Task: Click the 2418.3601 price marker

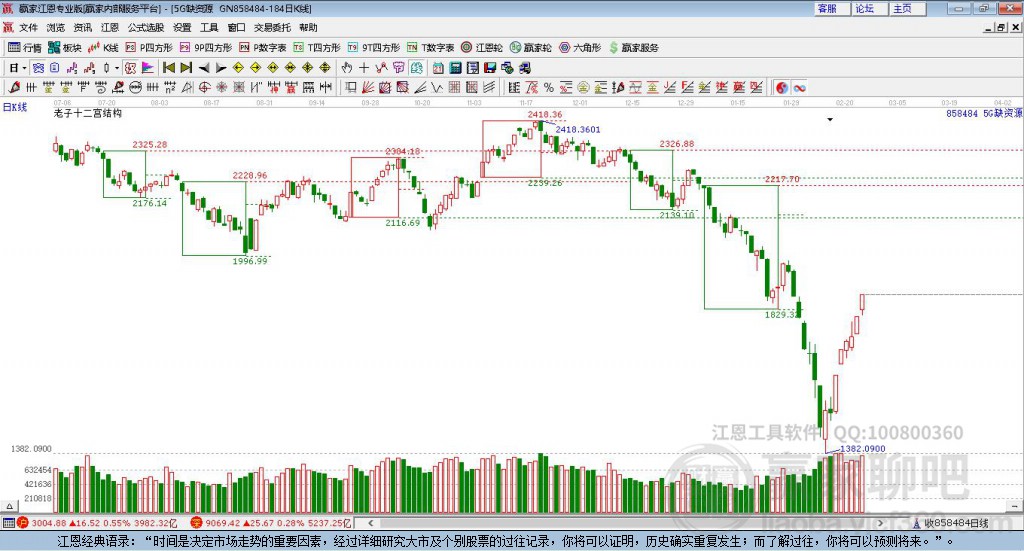Action: [578, 129]
